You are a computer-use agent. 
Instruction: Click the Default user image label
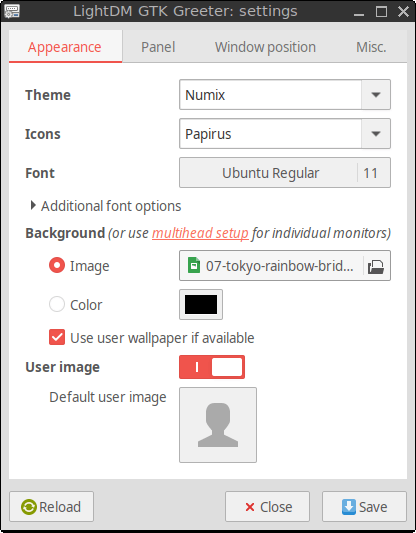point(108,397)
